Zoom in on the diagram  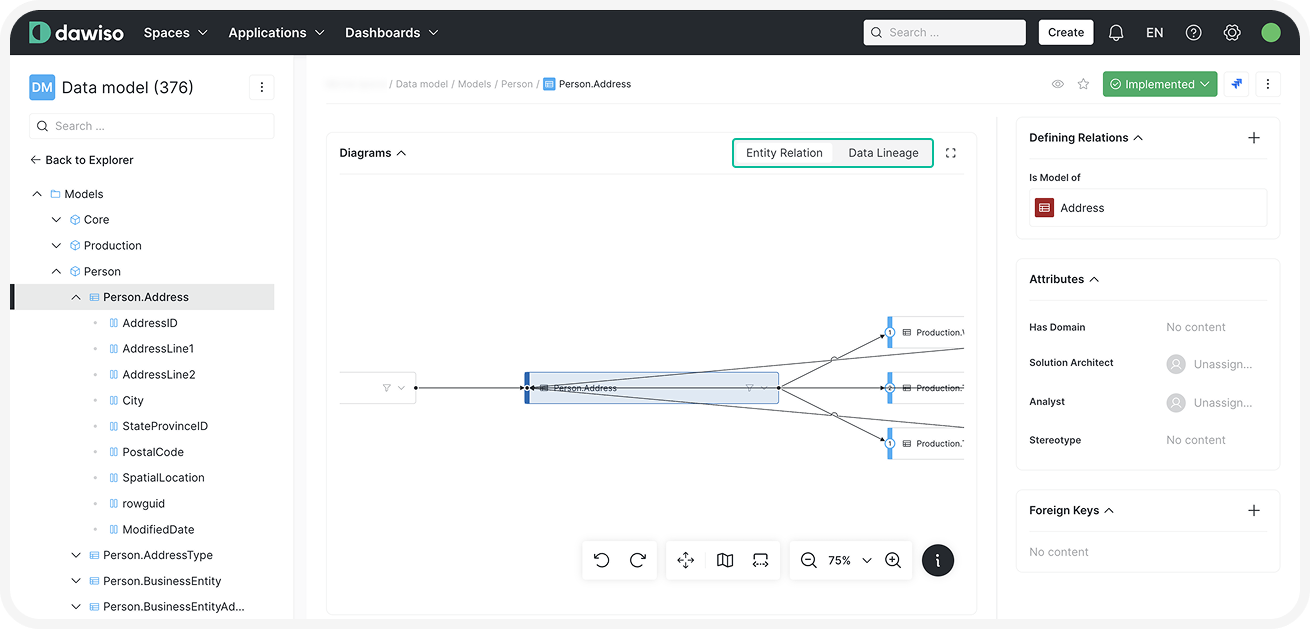893,560
